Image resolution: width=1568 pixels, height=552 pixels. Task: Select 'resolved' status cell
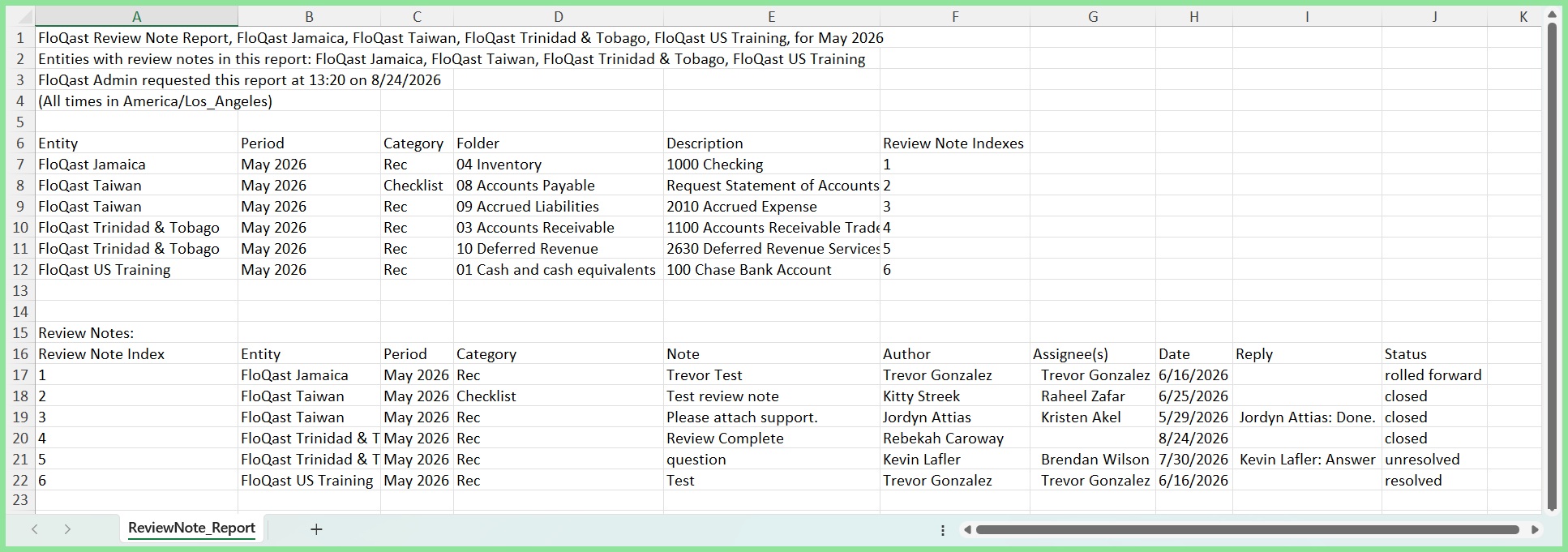1434,481
